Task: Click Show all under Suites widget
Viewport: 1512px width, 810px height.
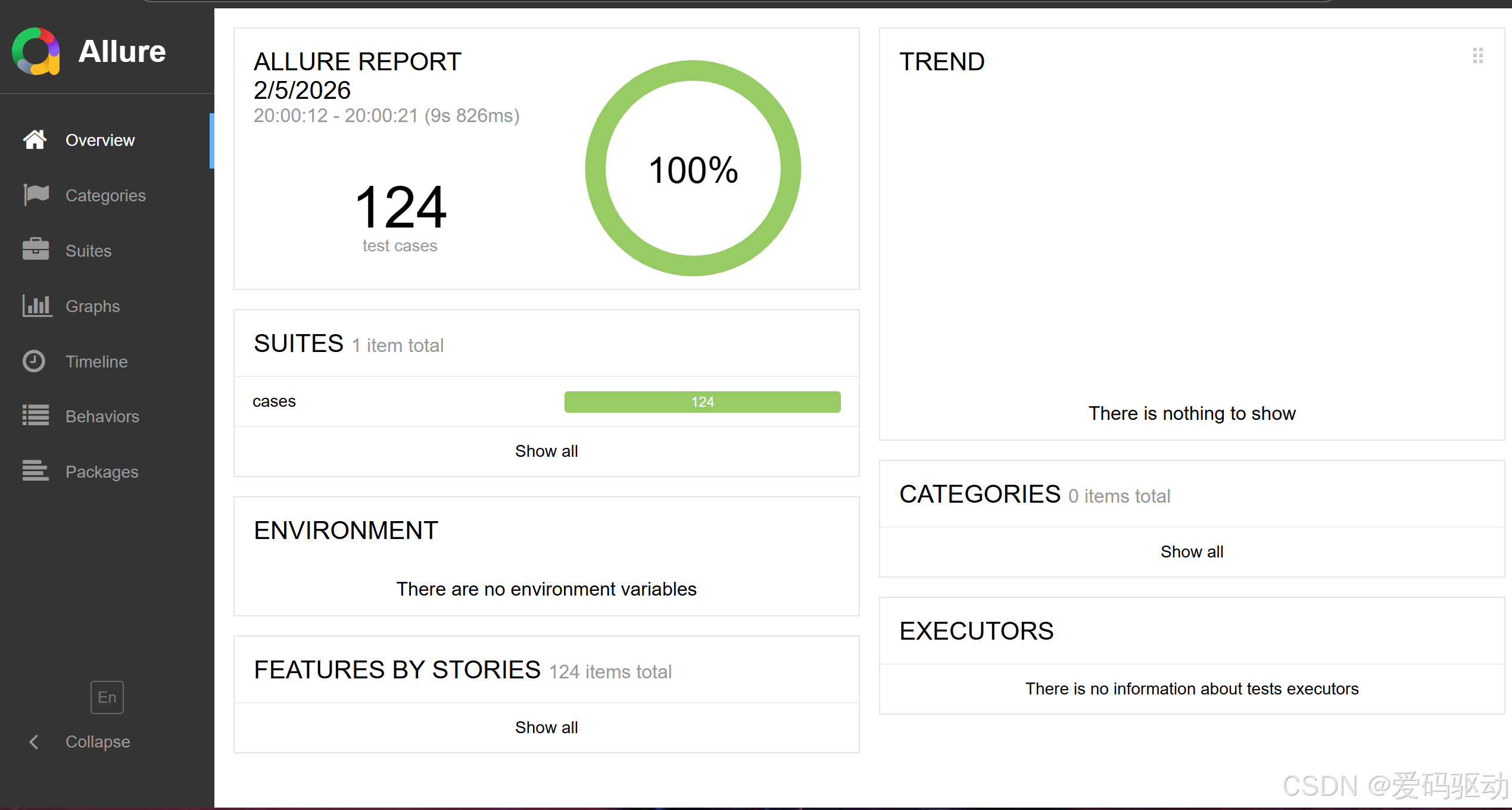Action: 546,451
